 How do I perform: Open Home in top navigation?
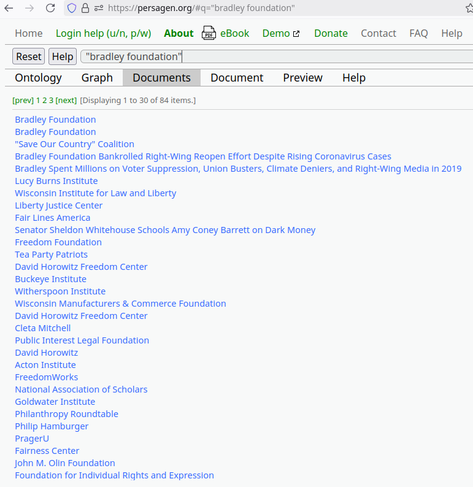tap(29, 33)
